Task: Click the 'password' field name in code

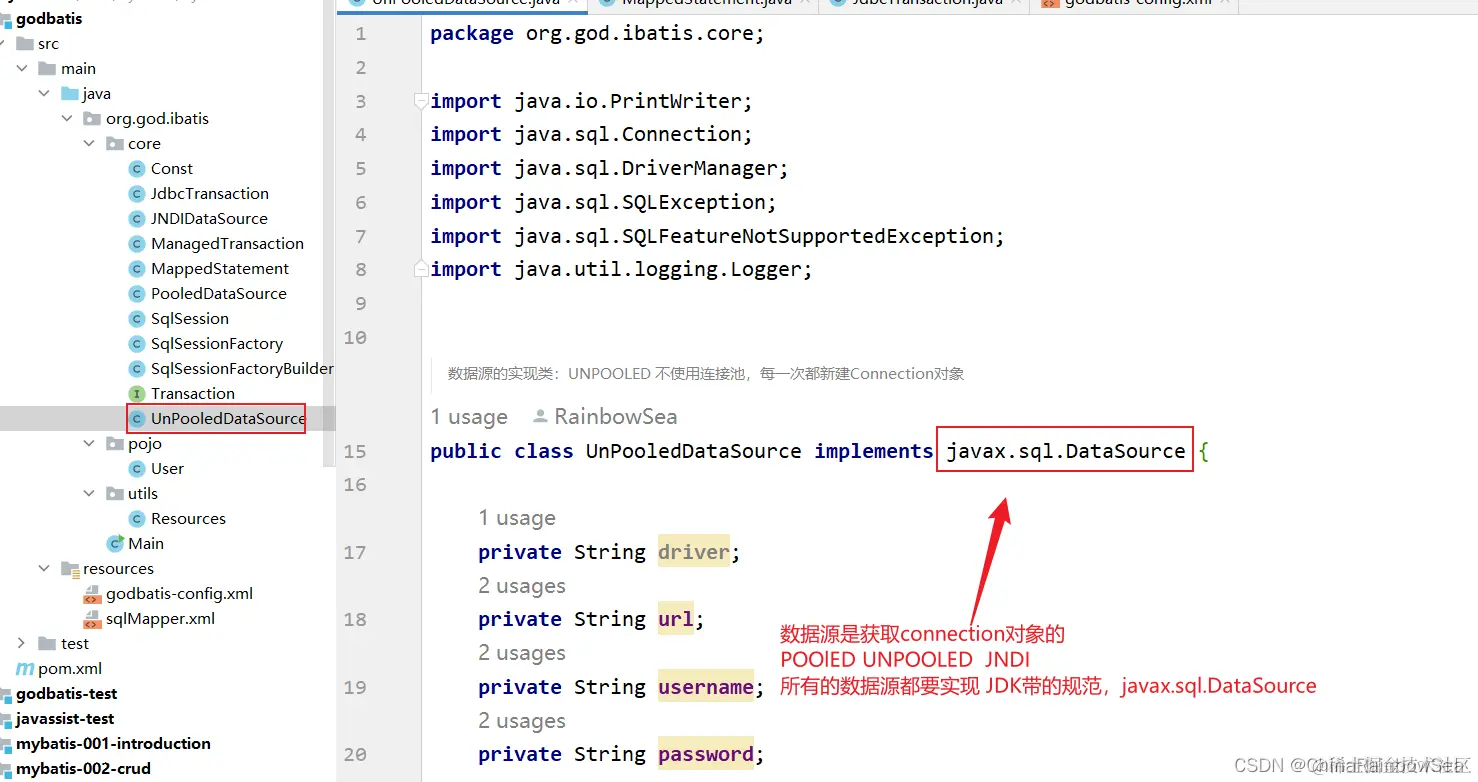Action: pos(706,754)
